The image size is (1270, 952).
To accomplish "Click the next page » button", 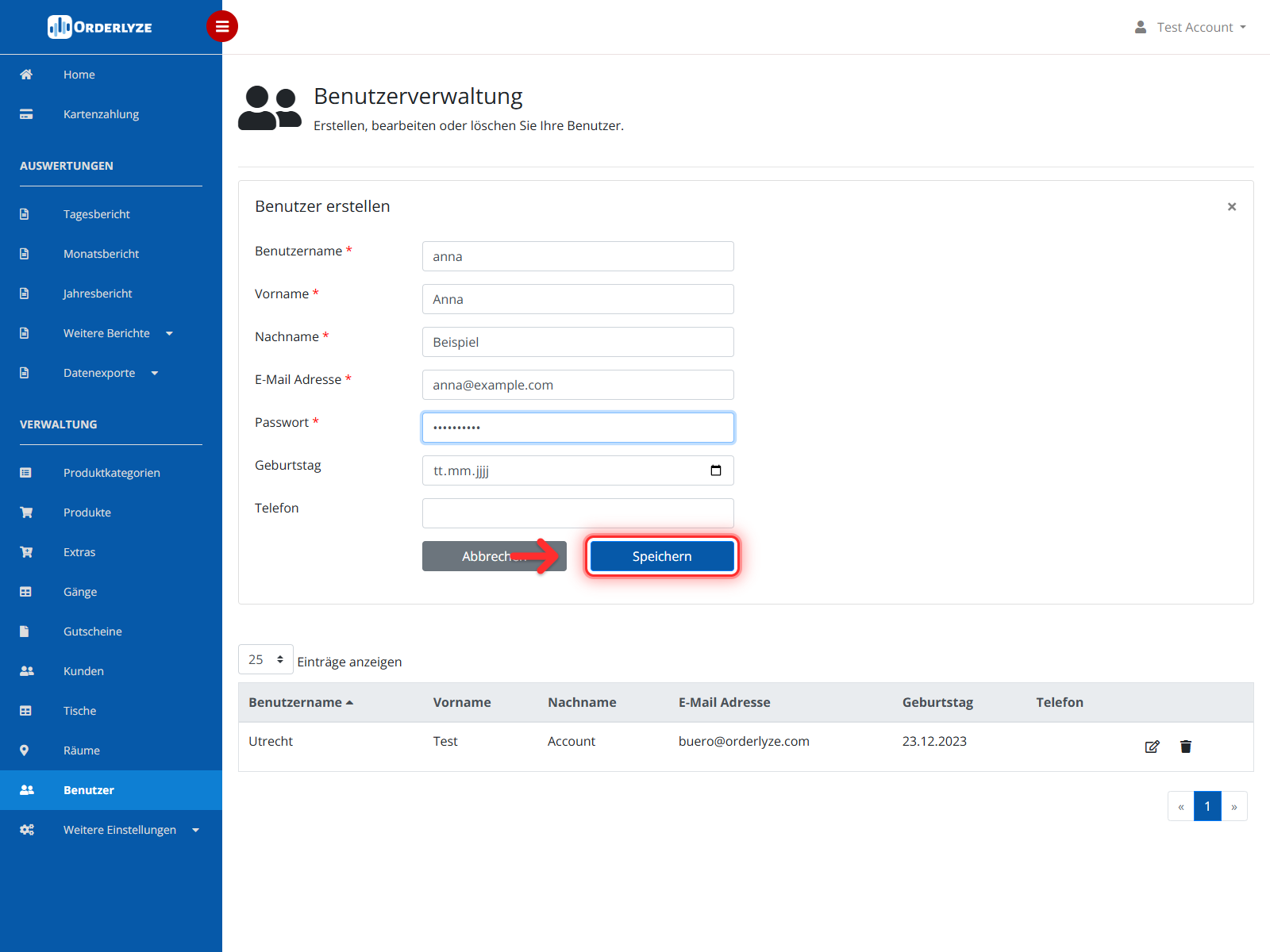I will (1234, 806).
